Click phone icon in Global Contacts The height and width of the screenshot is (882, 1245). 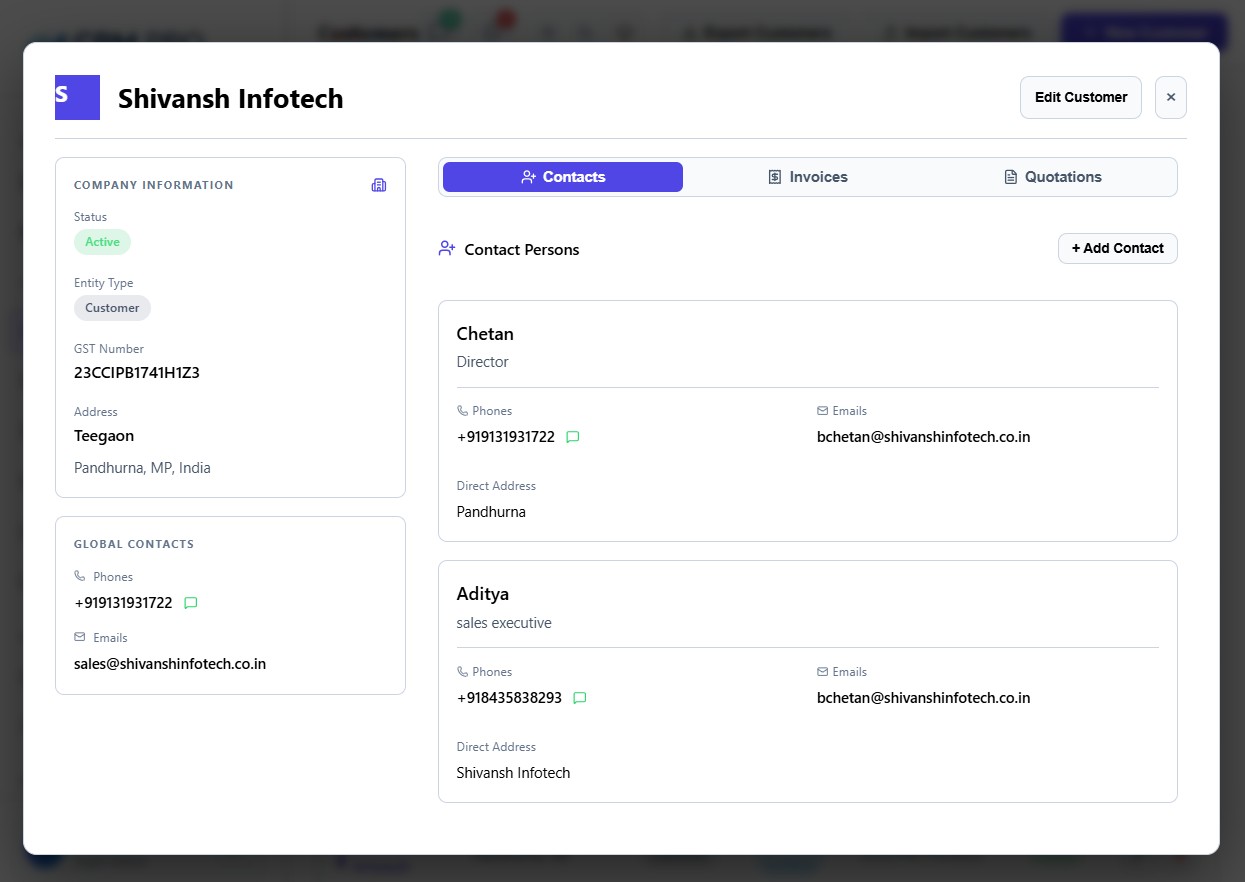(x=80, y=576)
